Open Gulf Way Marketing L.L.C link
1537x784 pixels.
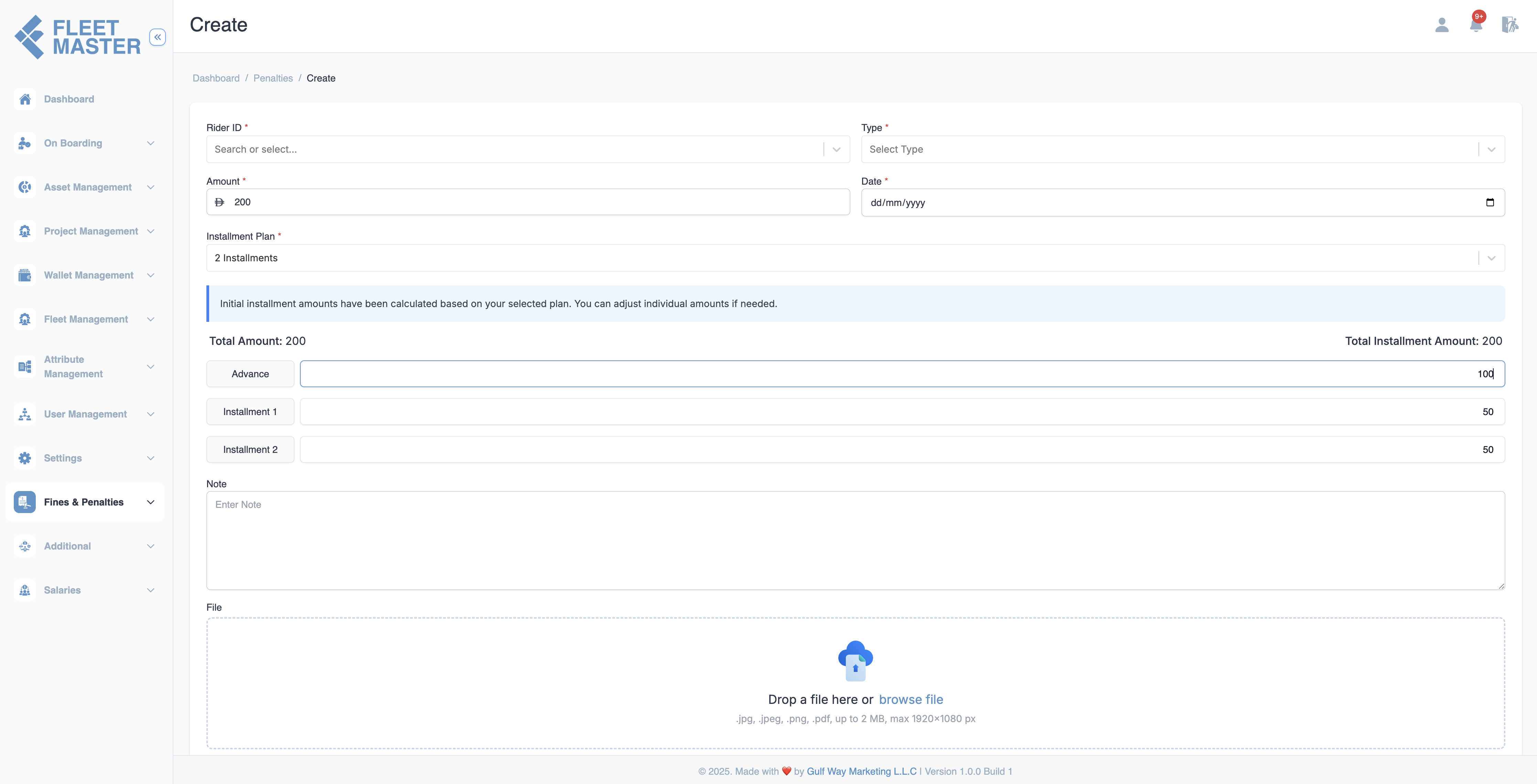point(862,771)
